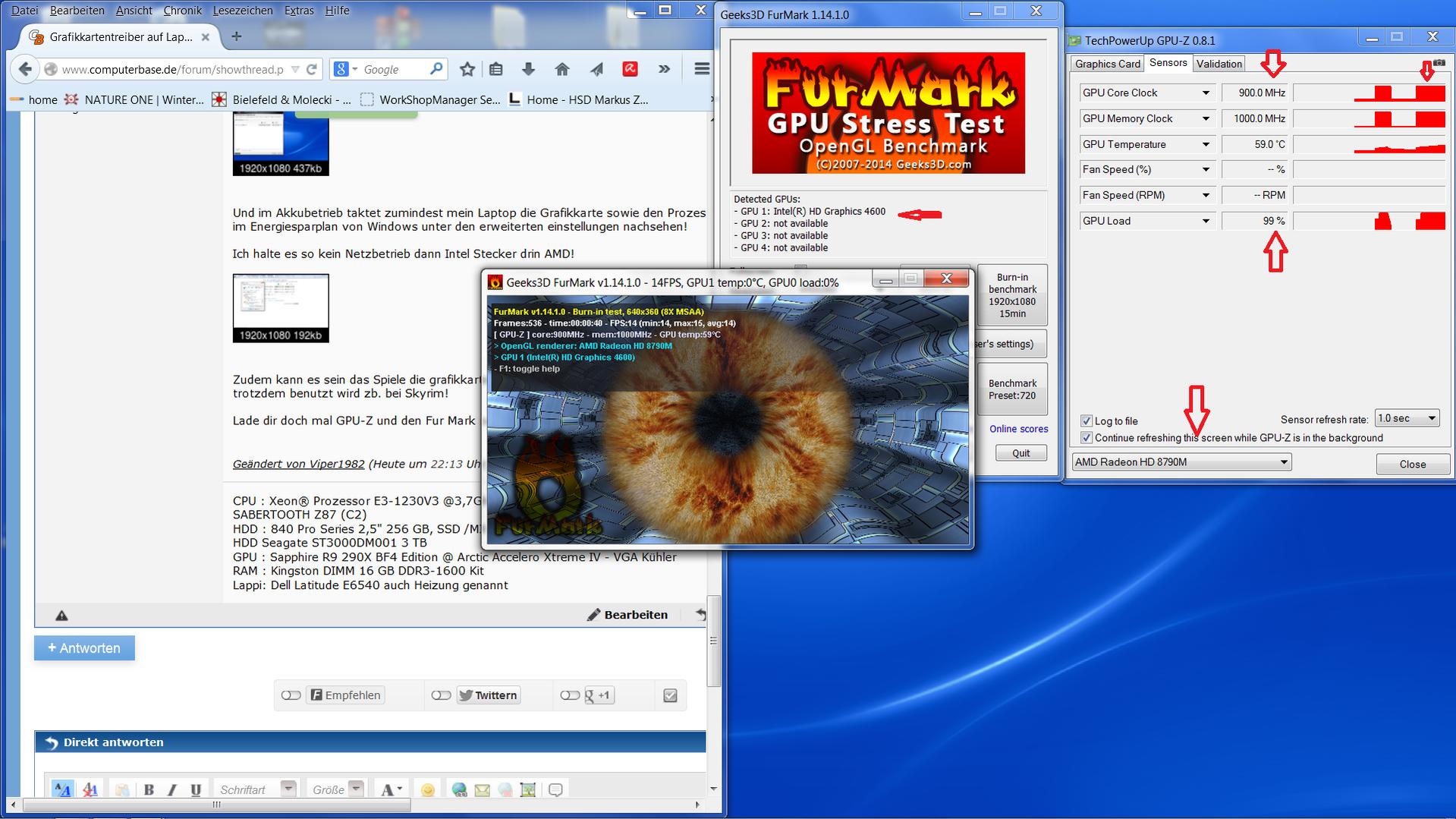This screenshot has width=1456, height=819.
Task: Open Firefox downloads arrow icon
Action: pyautogui.click(x=529, y=69)
